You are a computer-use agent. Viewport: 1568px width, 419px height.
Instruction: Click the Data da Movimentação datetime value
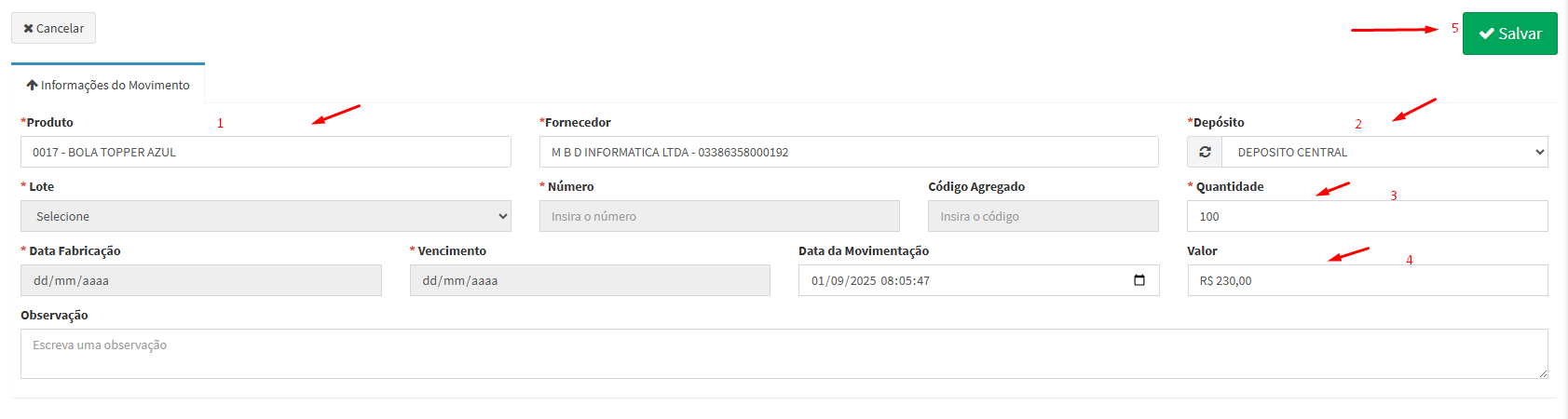tap(870, 280)
